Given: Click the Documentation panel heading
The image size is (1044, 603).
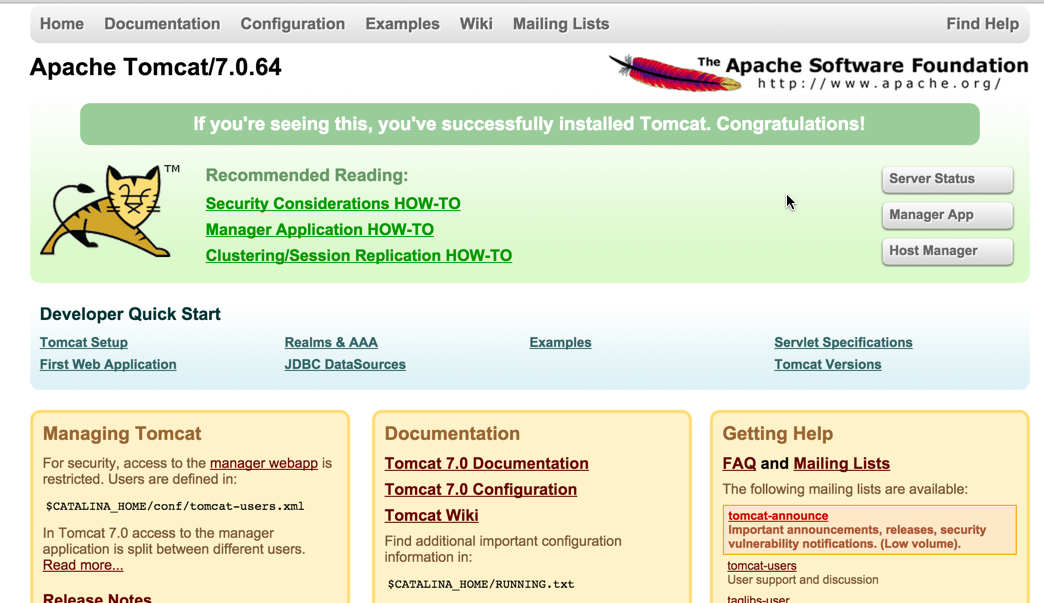Looking at the screenshot, I should (452, 434).
